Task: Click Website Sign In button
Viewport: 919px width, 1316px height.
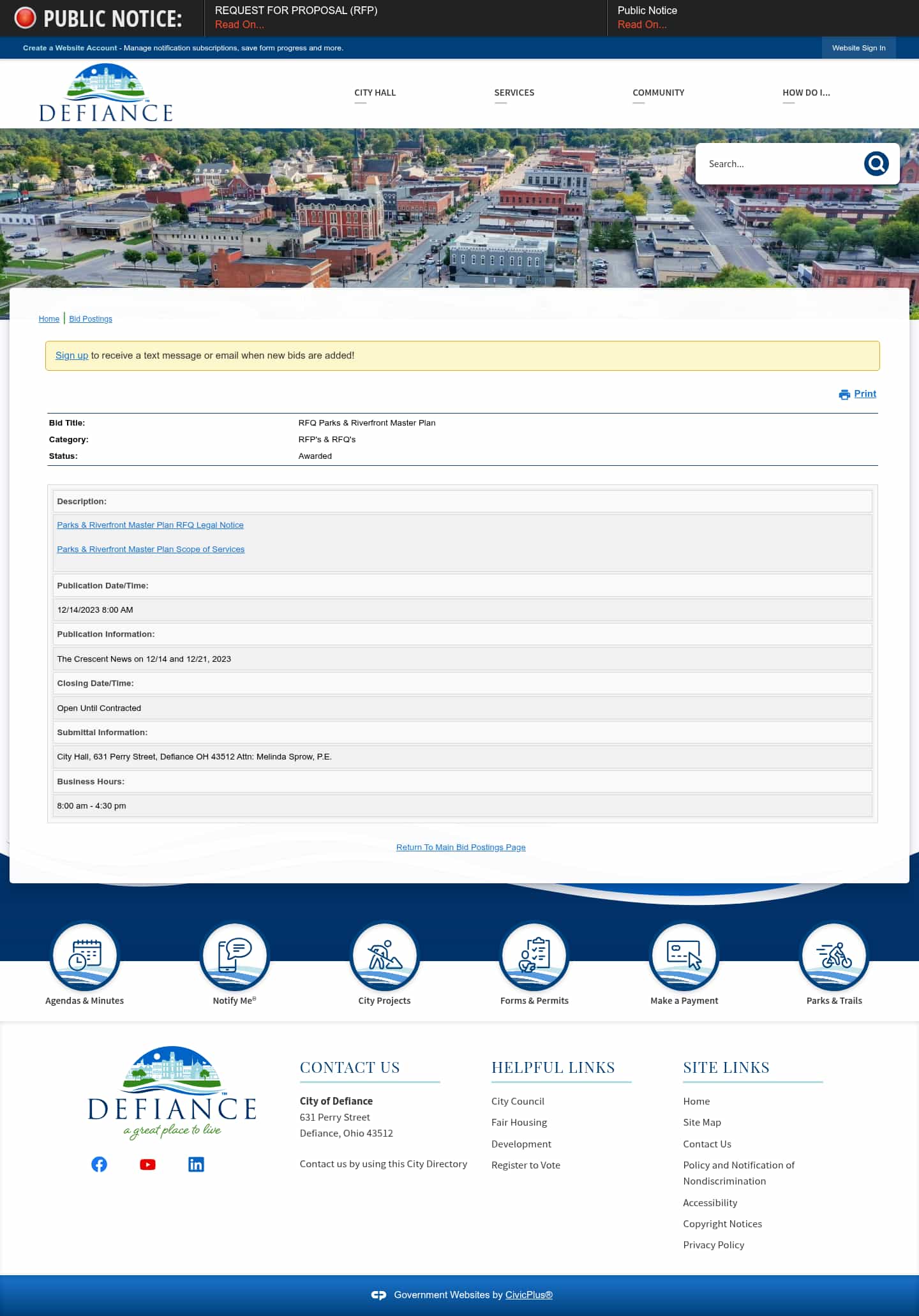Action: [858, 48]
